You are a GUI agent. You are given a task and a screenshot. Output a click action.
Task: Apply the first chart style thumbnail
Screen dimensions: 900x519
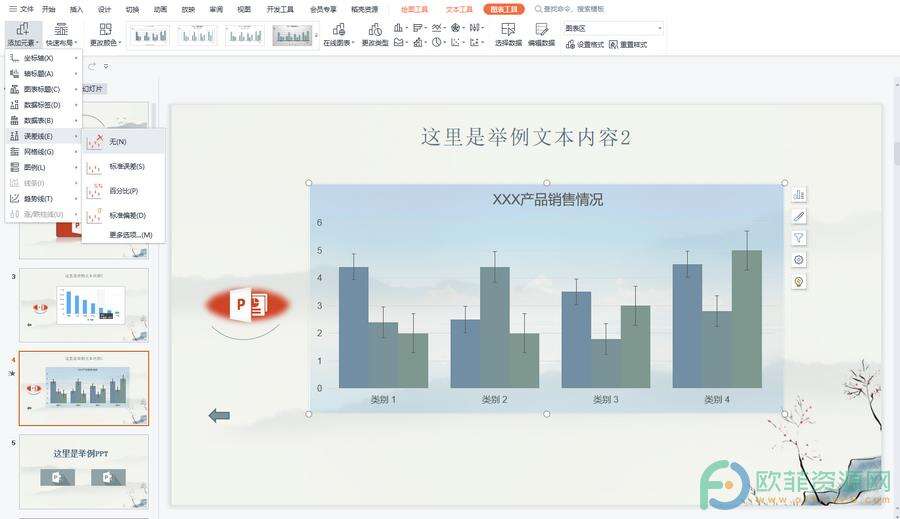[x=149, y=36]
